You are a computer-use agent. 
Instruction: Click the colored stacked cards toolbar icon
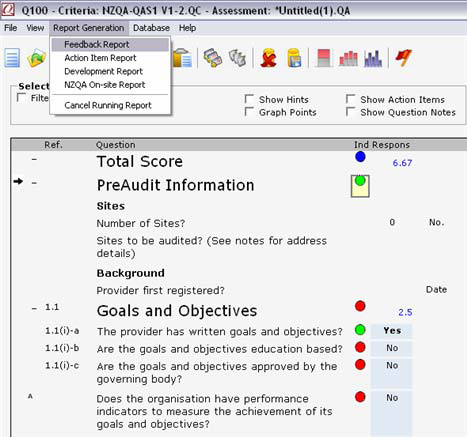click(x=213, y=58)
